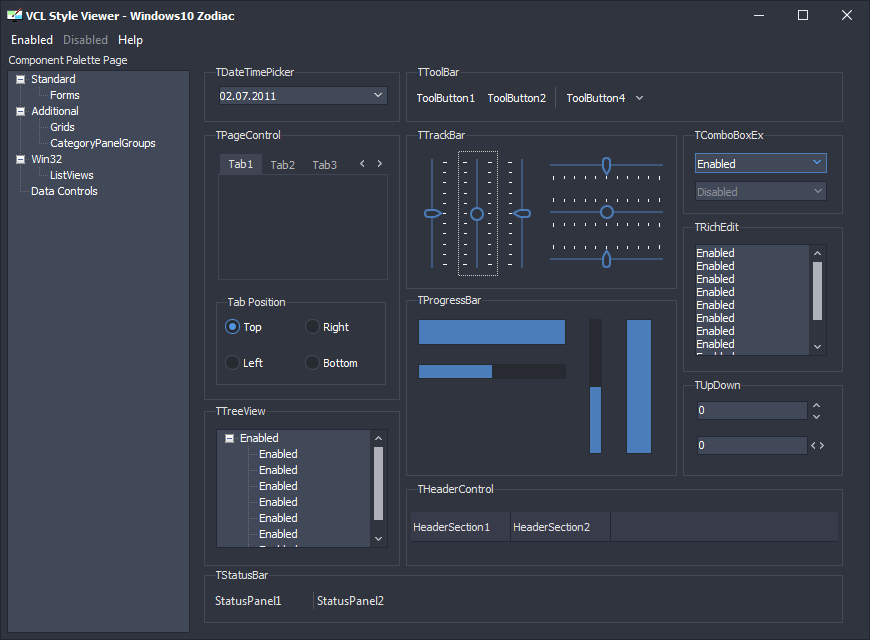Click the rightmost vertical trackbar thumb
This screenshot has width=870, height=640.
coord(522,213)
